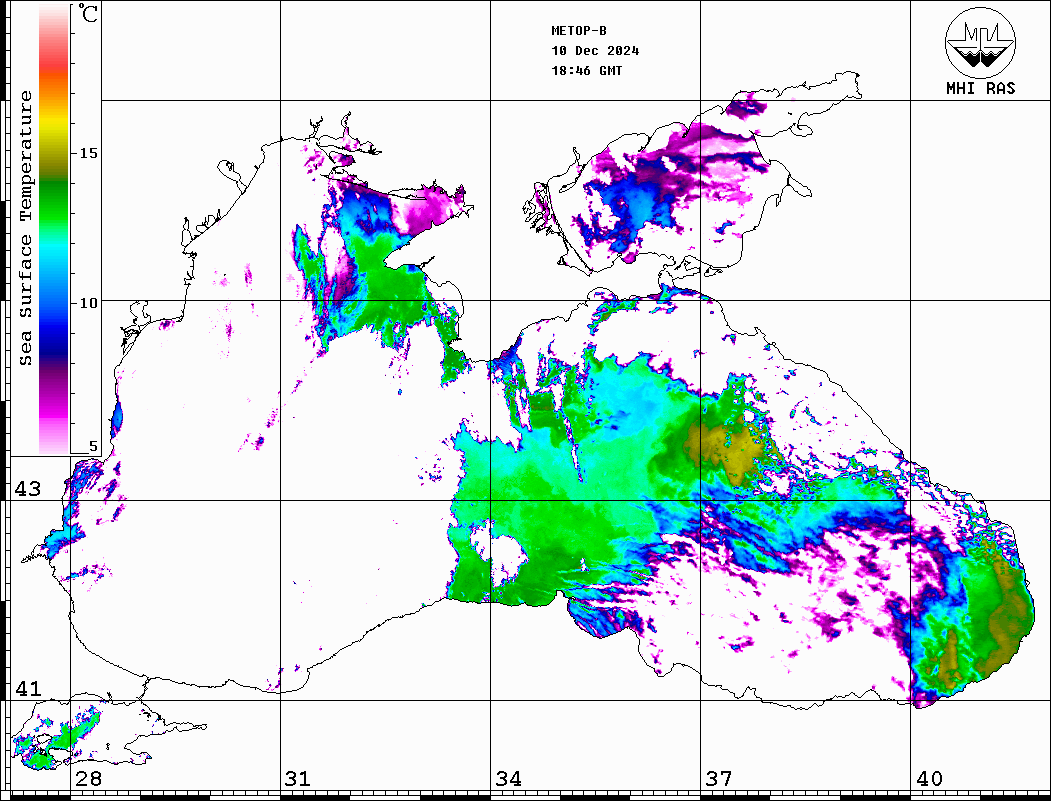The height and width of the screenshot is (801, 1051).
Task: Click the longitude label '37'
Action: (719, 778)
